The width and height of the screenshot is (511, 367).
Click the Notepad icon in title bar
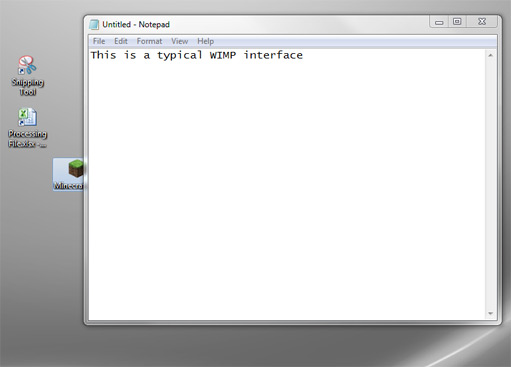click(x=94, y=25)
